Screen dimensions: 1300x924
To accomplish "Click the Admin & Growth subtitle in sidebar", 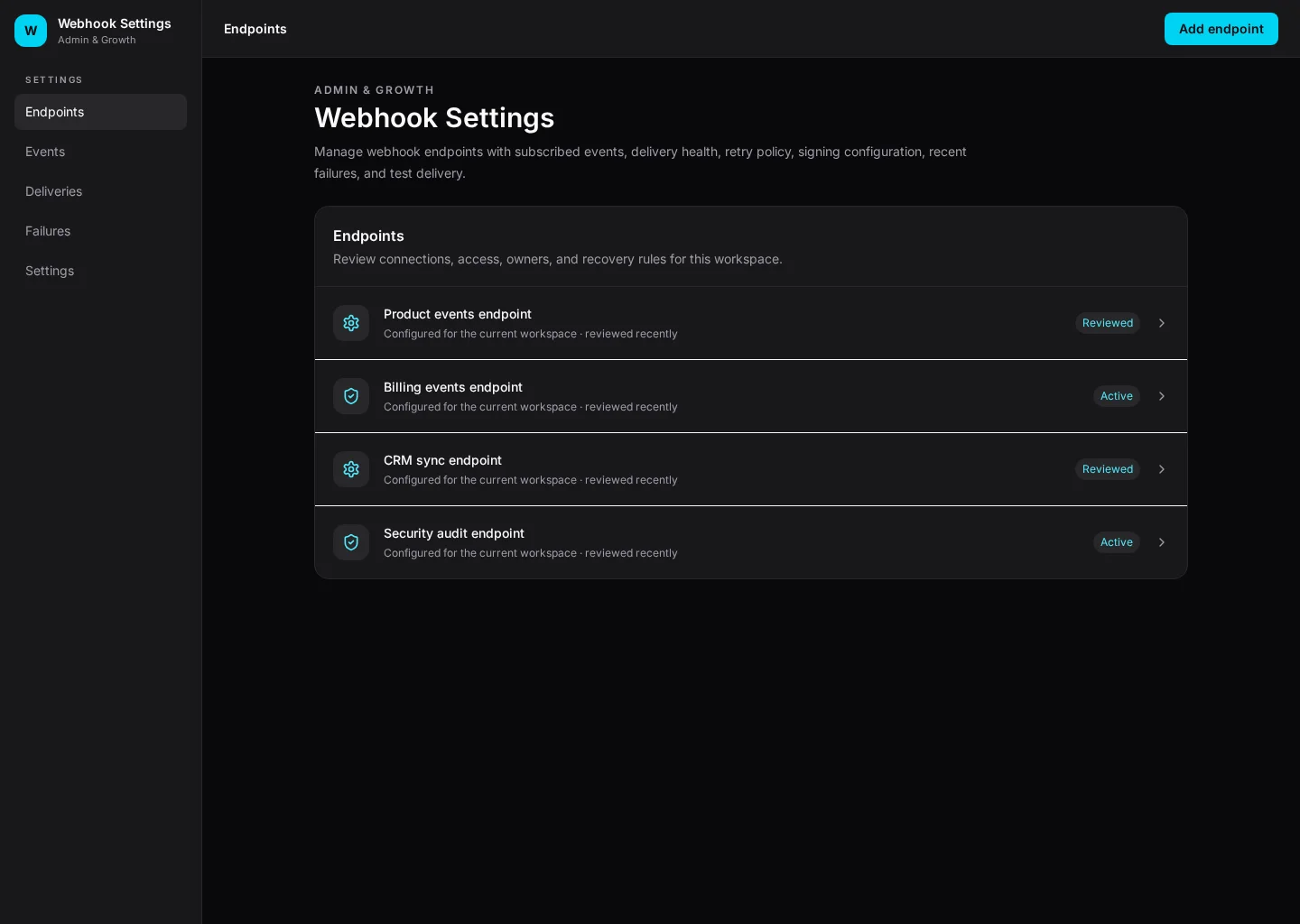I will [97, 40].
